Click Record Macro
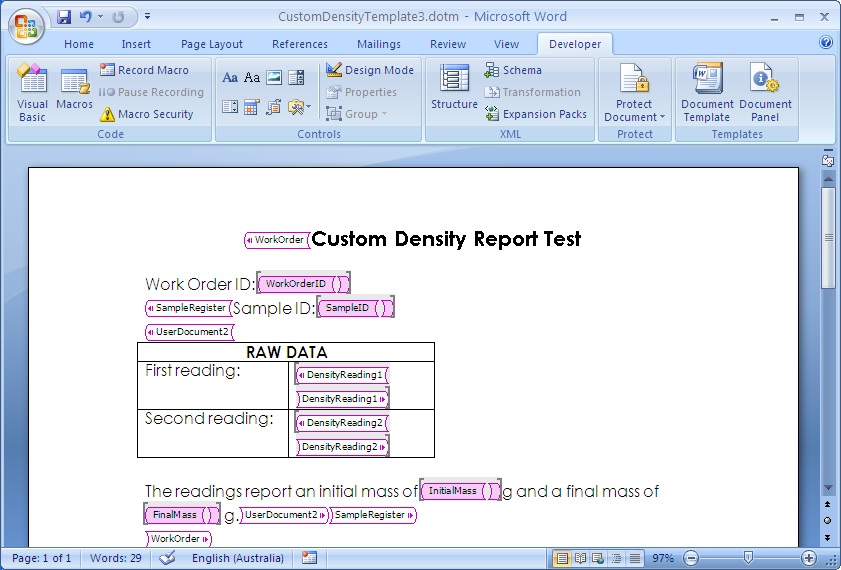The height and width of the screenshot is (570, 841). [x=144, y=70]
